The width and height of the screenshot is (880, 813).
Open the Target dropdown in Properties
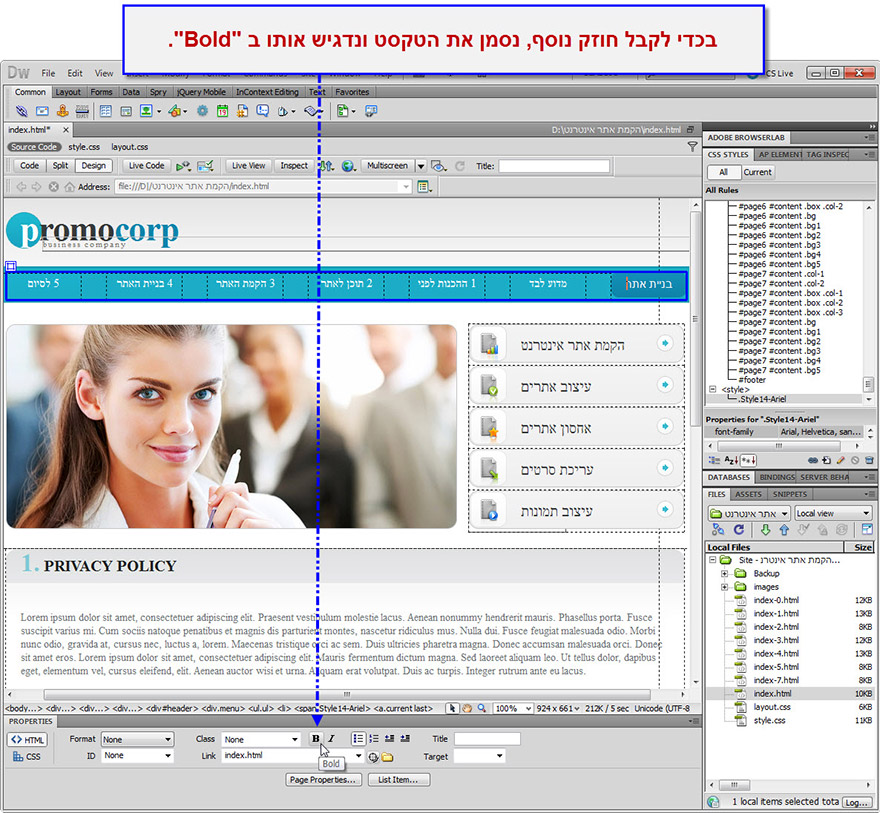[x=479, y=756]
